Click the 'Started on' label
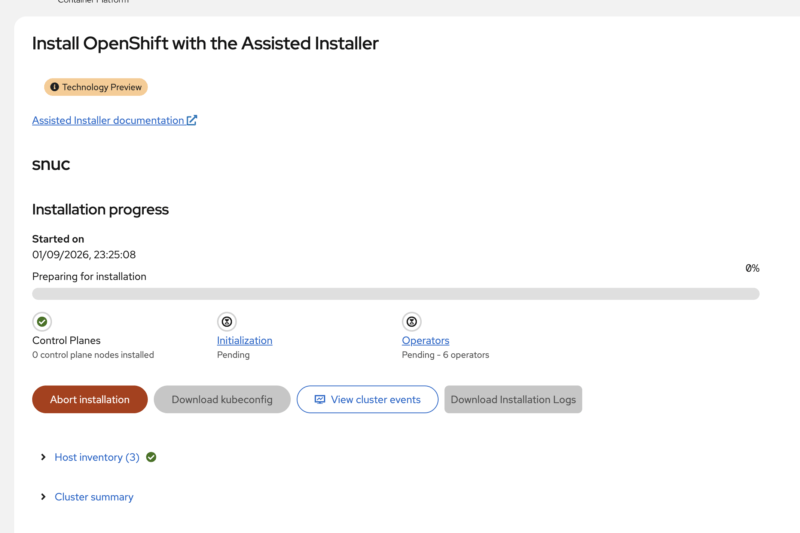 pos(58,239)
